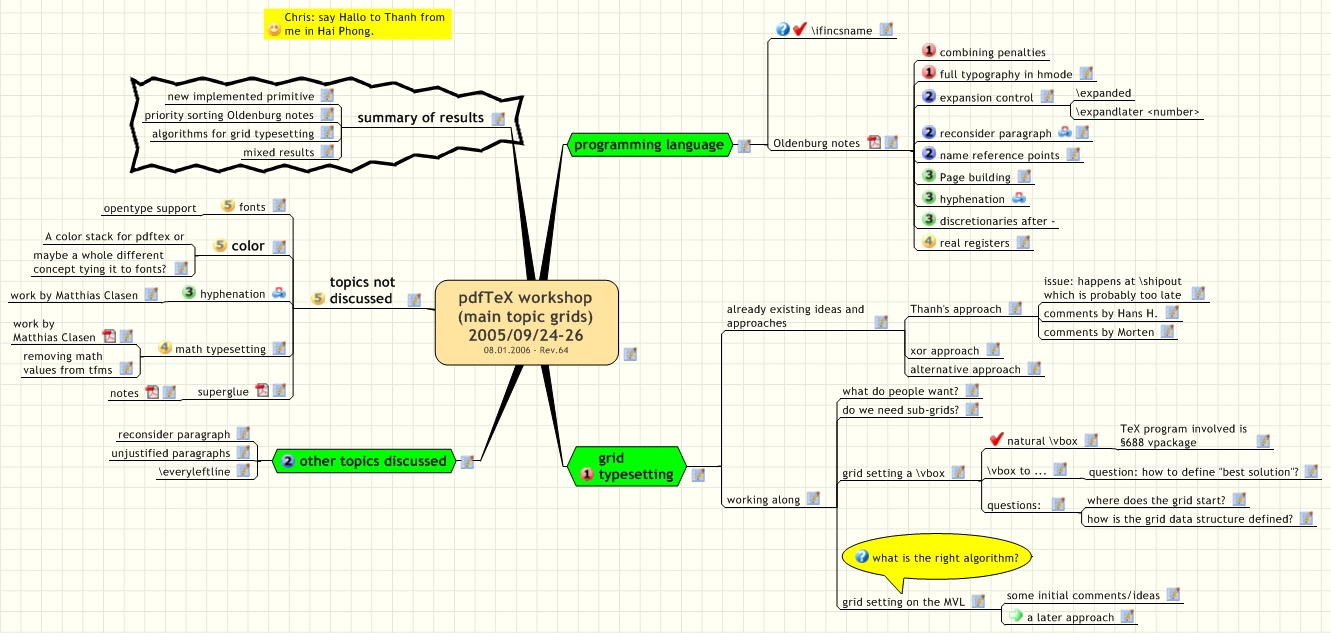Open the note icon of summary of results
Viewport: 1331px width, 633px height.
pos(498,118)
